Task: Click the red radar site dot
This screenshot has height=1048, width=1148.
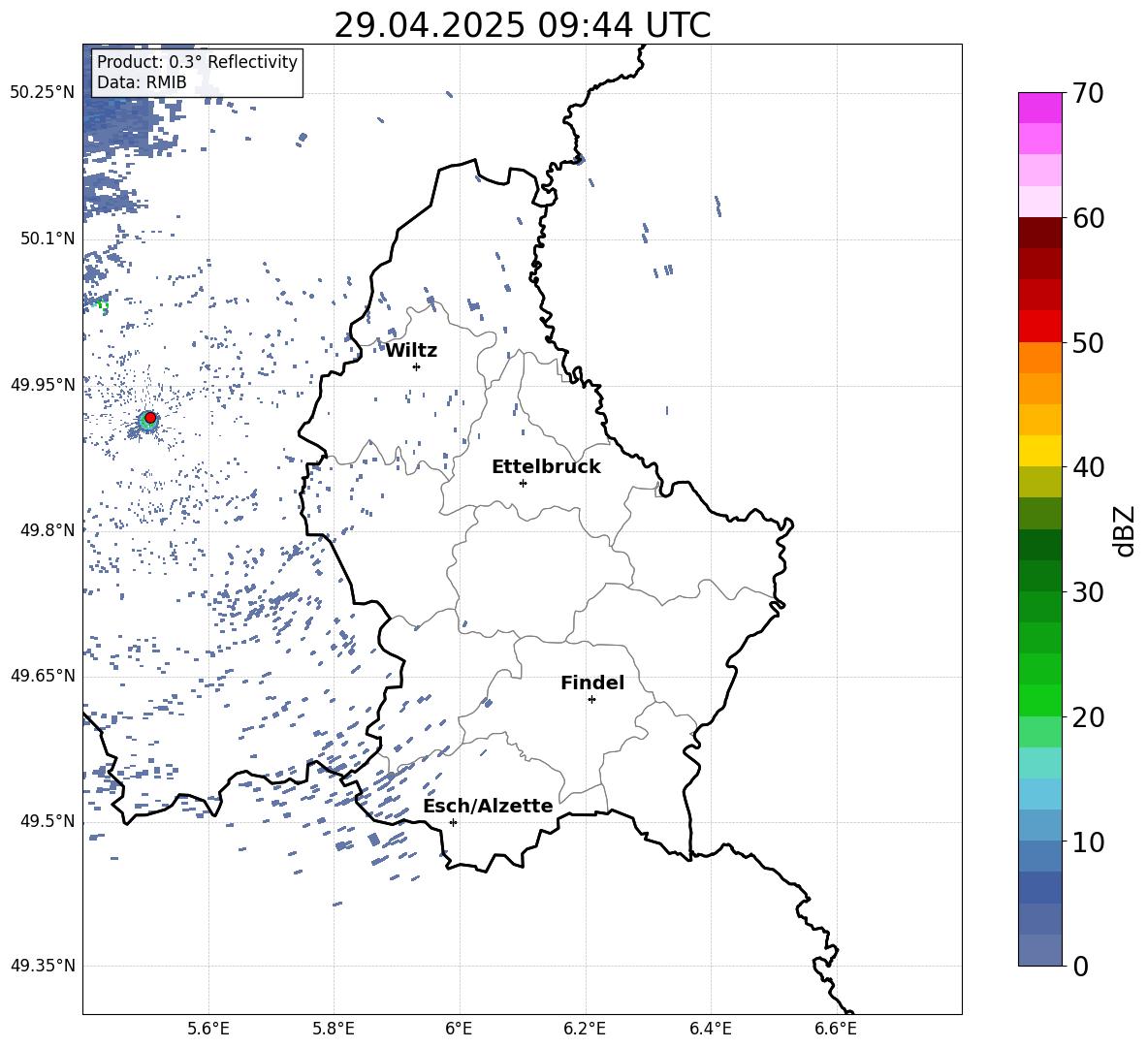Action: pyautogui.click(x=150, y=418)
